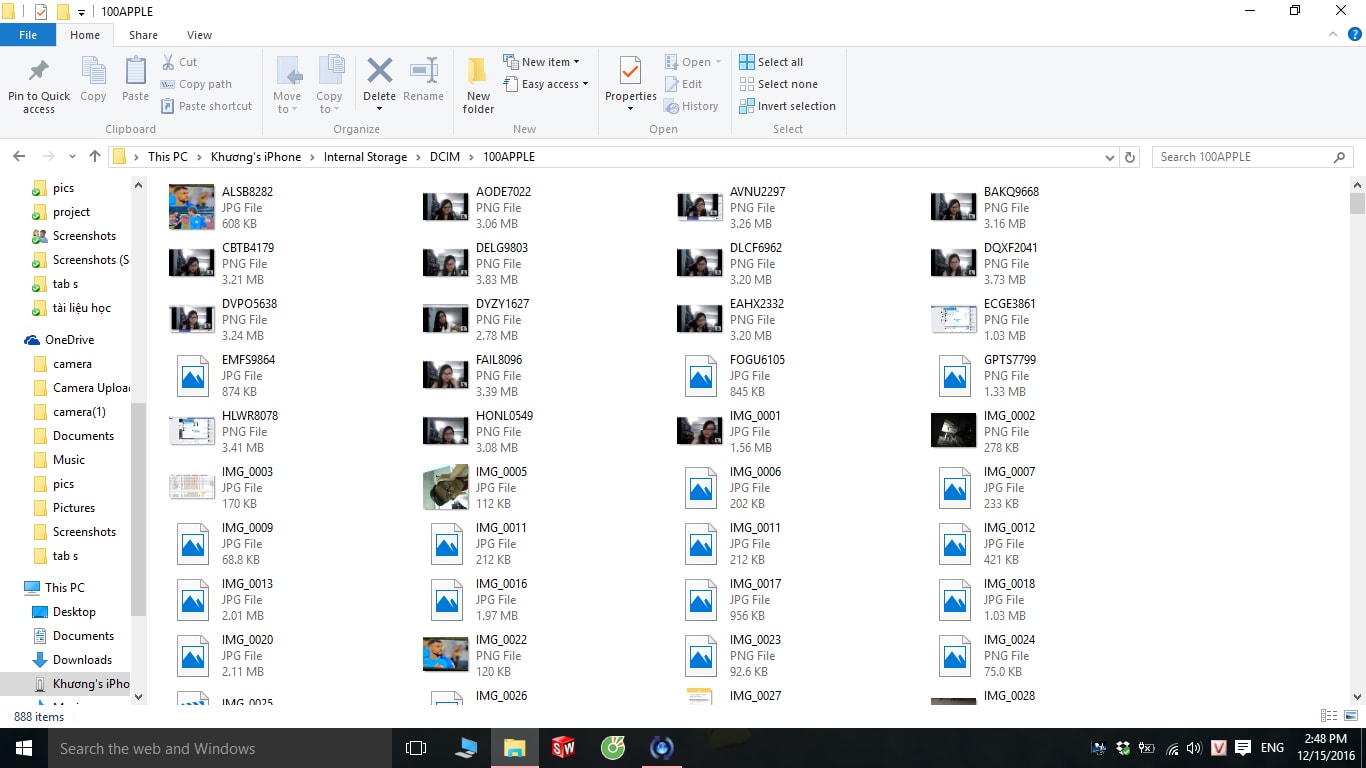Select the IMG_0022 photo thumbnail
Viewport: 1366px width, 768px height.
click(x=446, y=655)
